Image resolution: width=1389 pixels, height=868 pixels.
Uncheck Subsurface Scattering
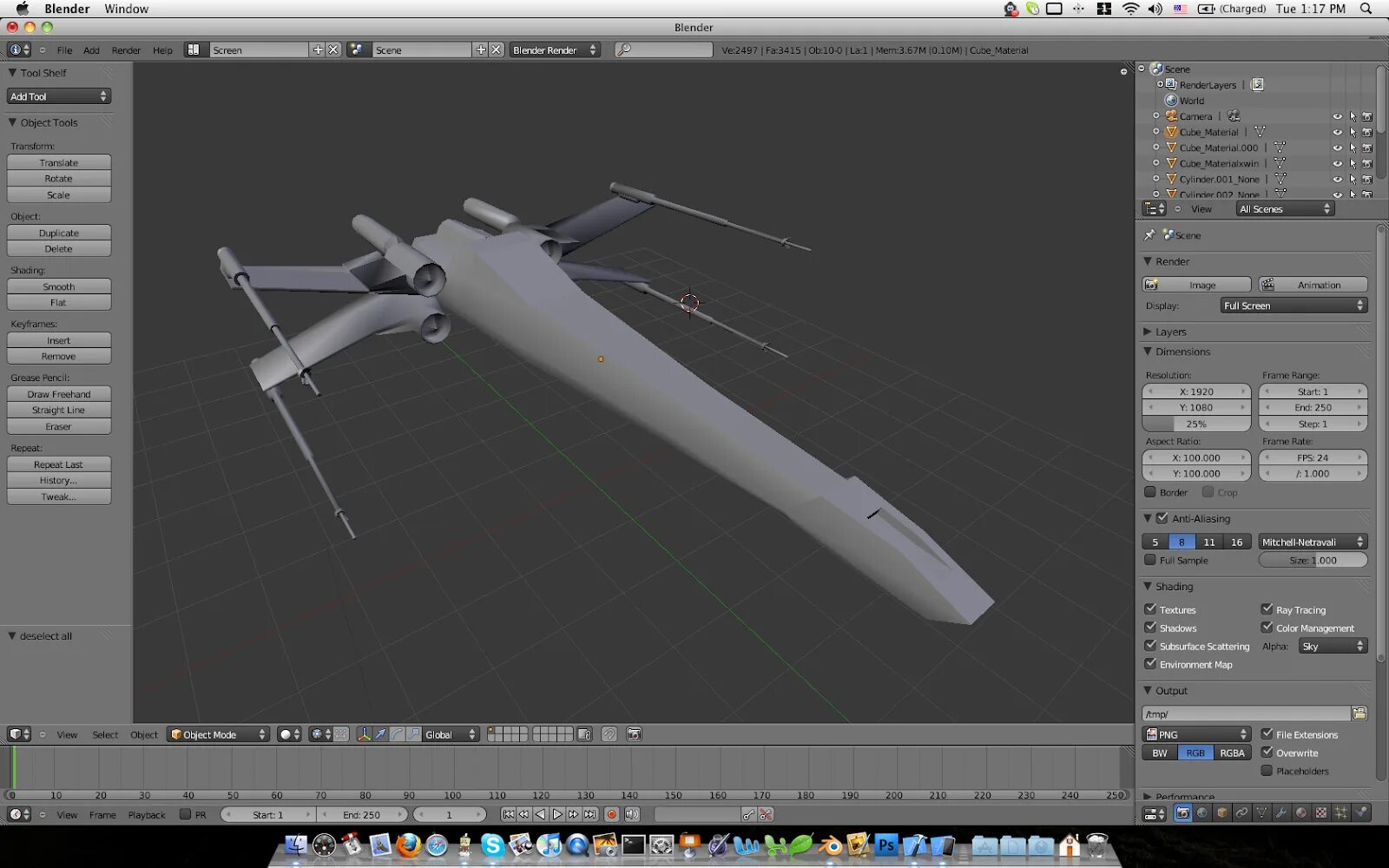click(x=1150, y=646)
